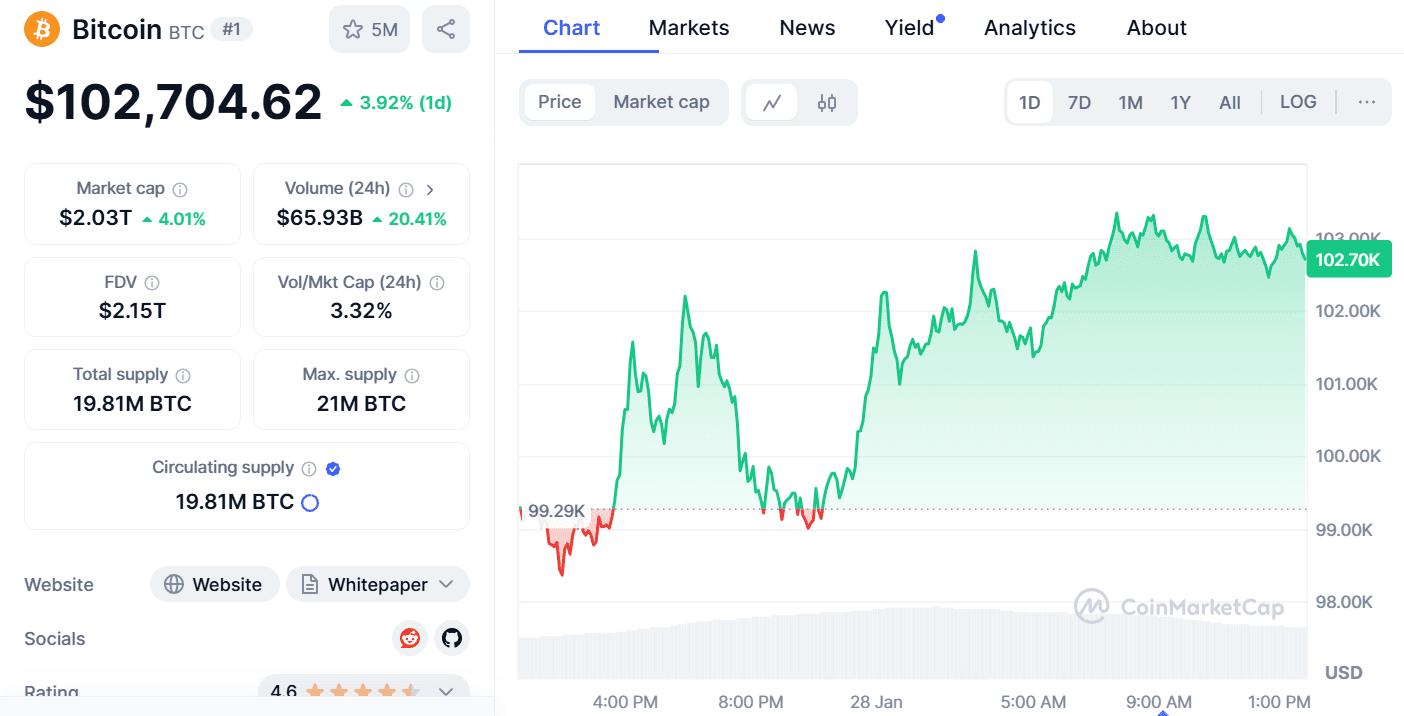Open Bitcoin's GitHub via the GitHub icon

point(452,638)
